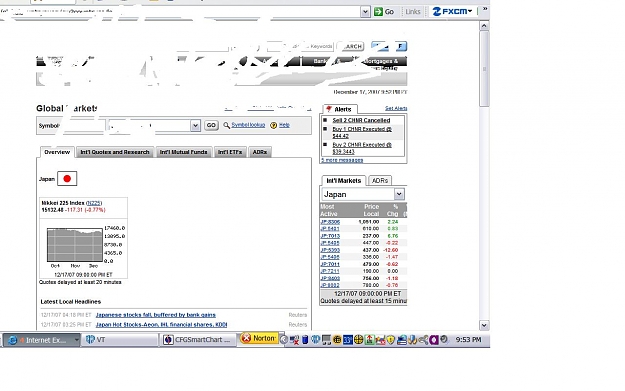The image size is (625, 391).
Task: Open address bar dropdown arrow
Action: pos(365,12)
